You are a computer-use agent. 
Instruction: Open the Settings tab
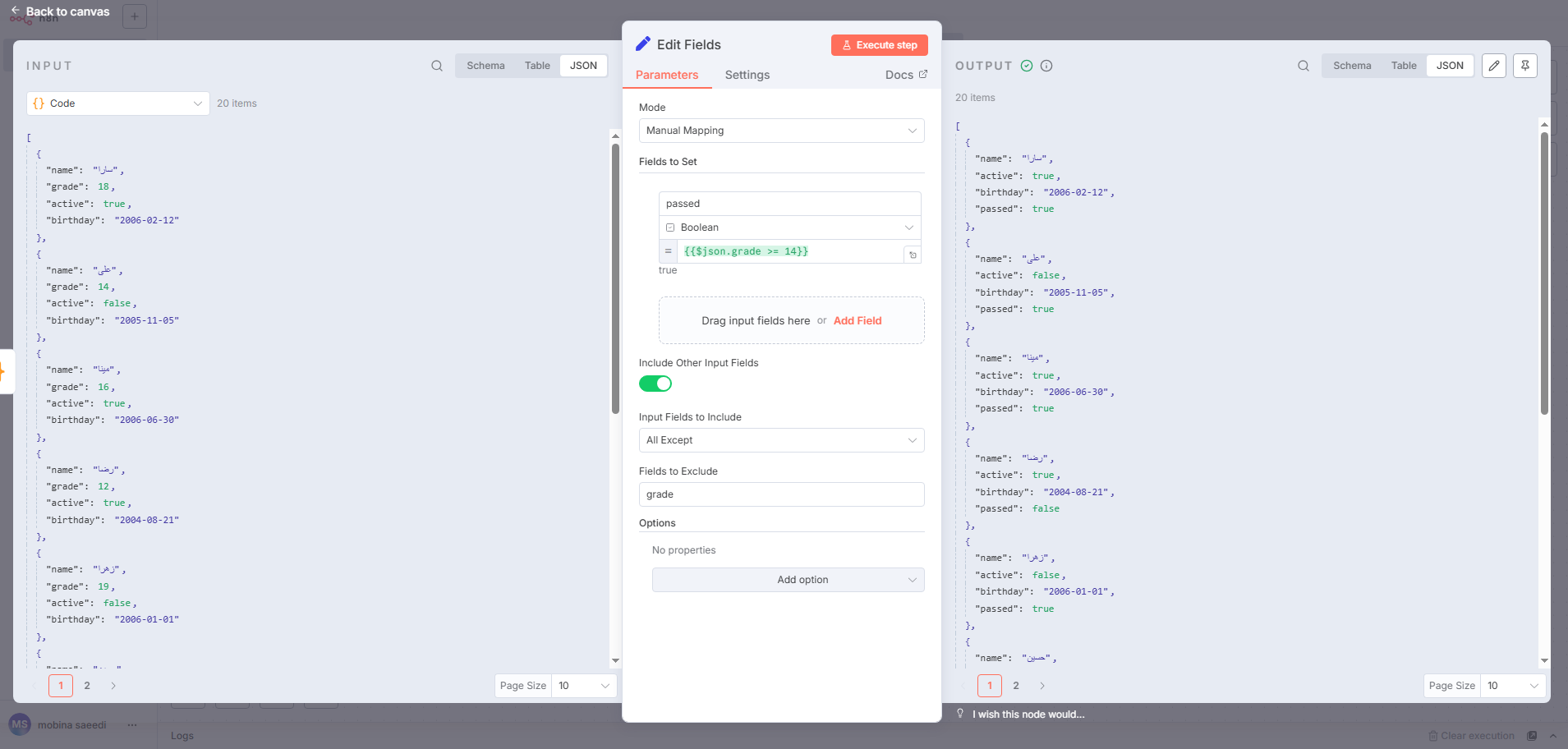point(747,75)
